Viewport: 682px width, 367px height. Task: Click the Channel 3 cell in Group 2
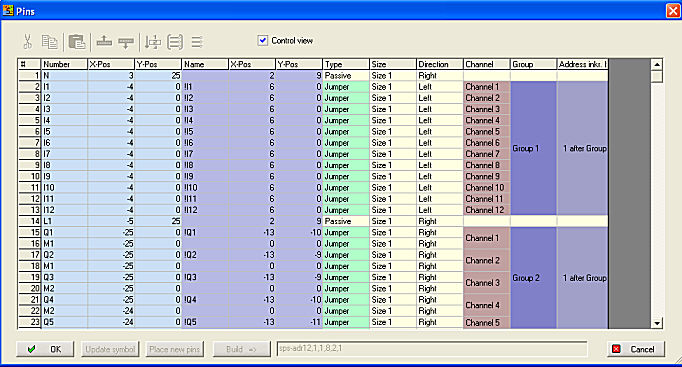487,283
